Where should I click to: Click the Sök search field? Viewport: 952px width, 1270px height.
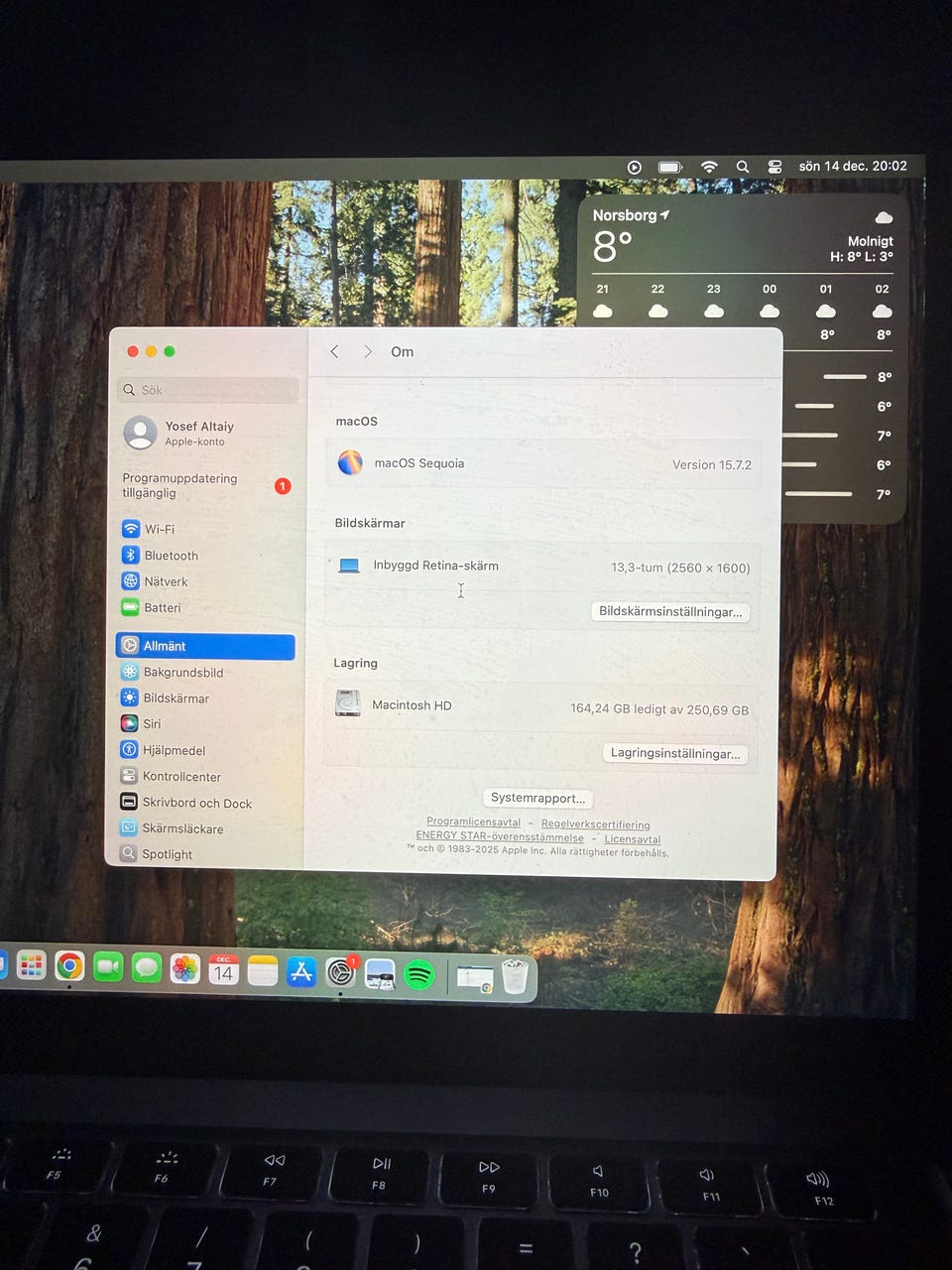(208, 390)
